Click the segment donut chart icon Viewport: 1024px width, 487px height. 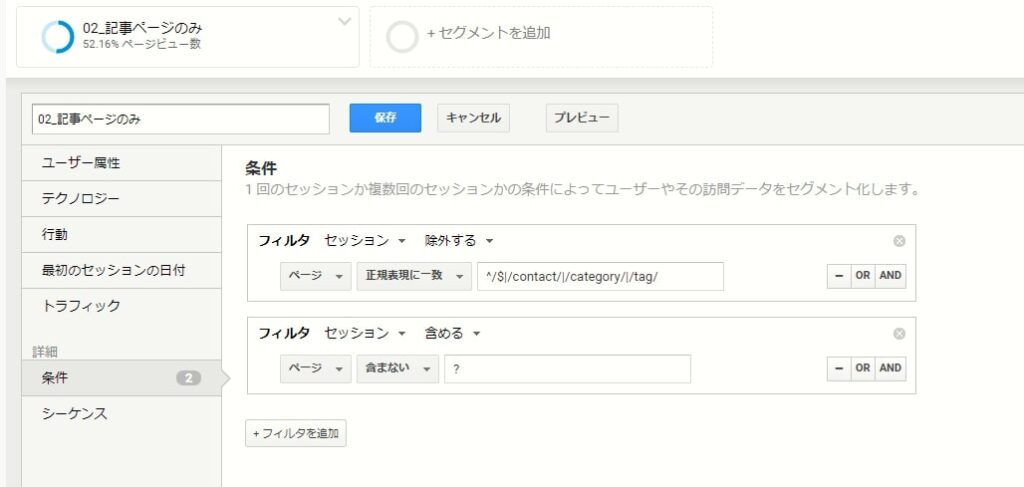(58, 37)
